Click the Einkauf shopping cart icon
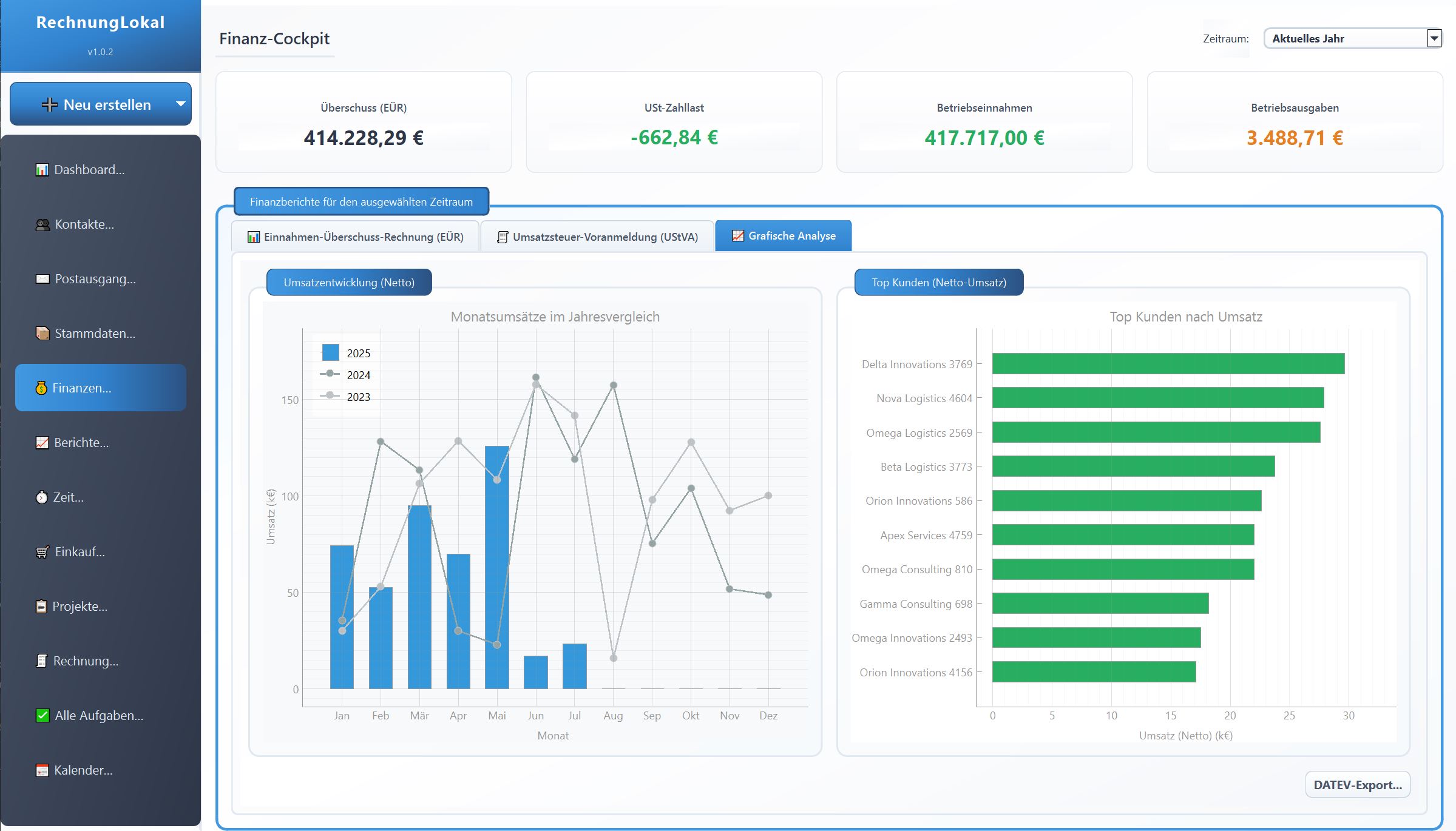 point(41,552)
